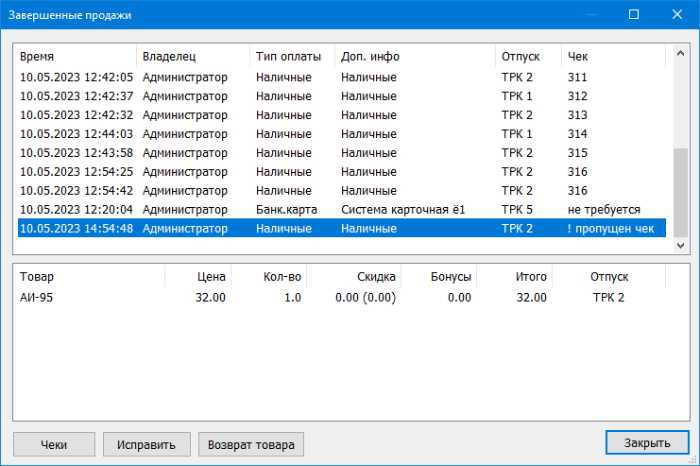Select the sale at 12:54:25
Image resolution: width=700 pixels, height=466 pixels.
[x=340, y=172]
